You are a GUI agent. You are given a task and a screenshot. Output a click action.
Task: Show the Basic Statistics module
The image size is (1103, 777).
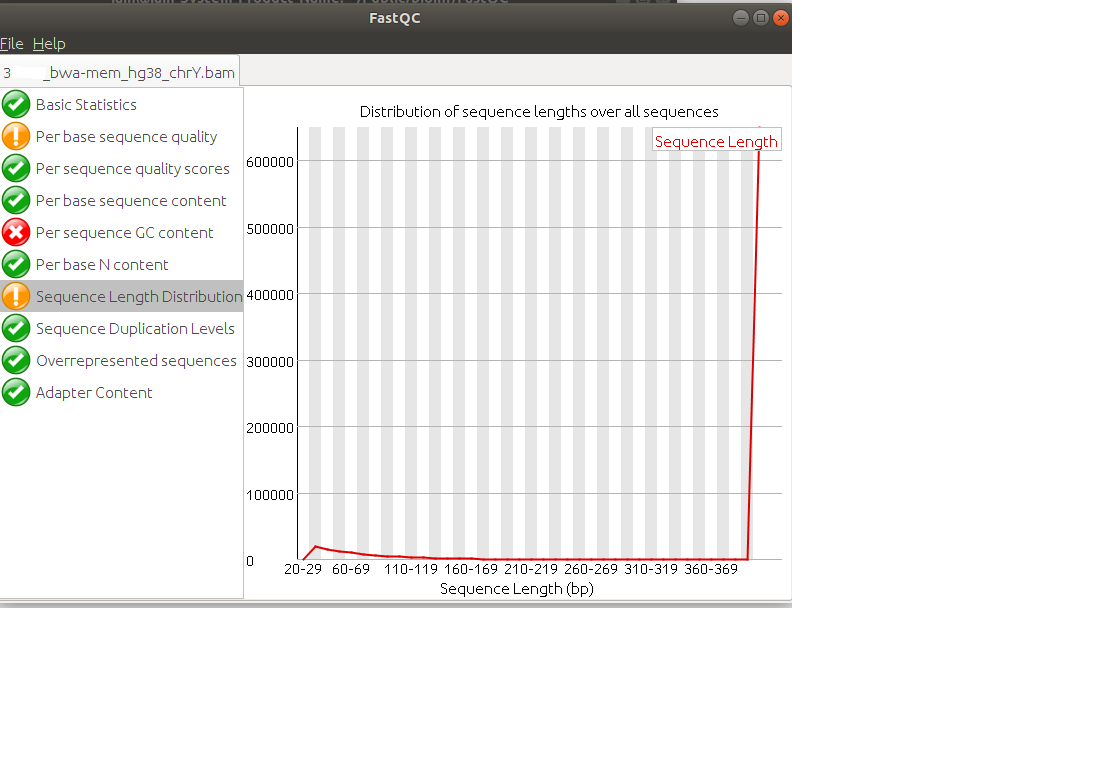click(87, 105)
